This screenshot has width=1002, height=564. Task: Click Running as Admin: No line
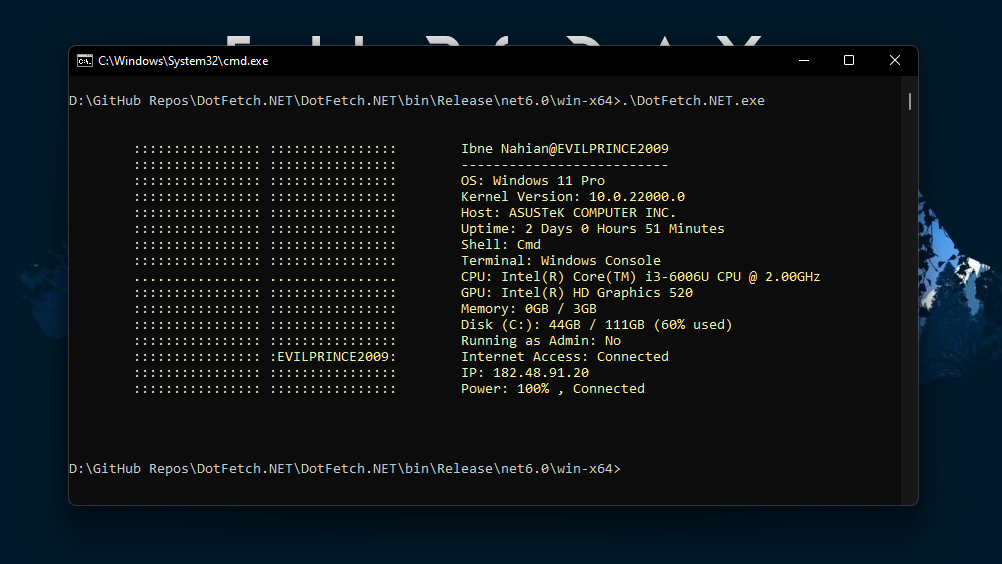coord(541,340)
